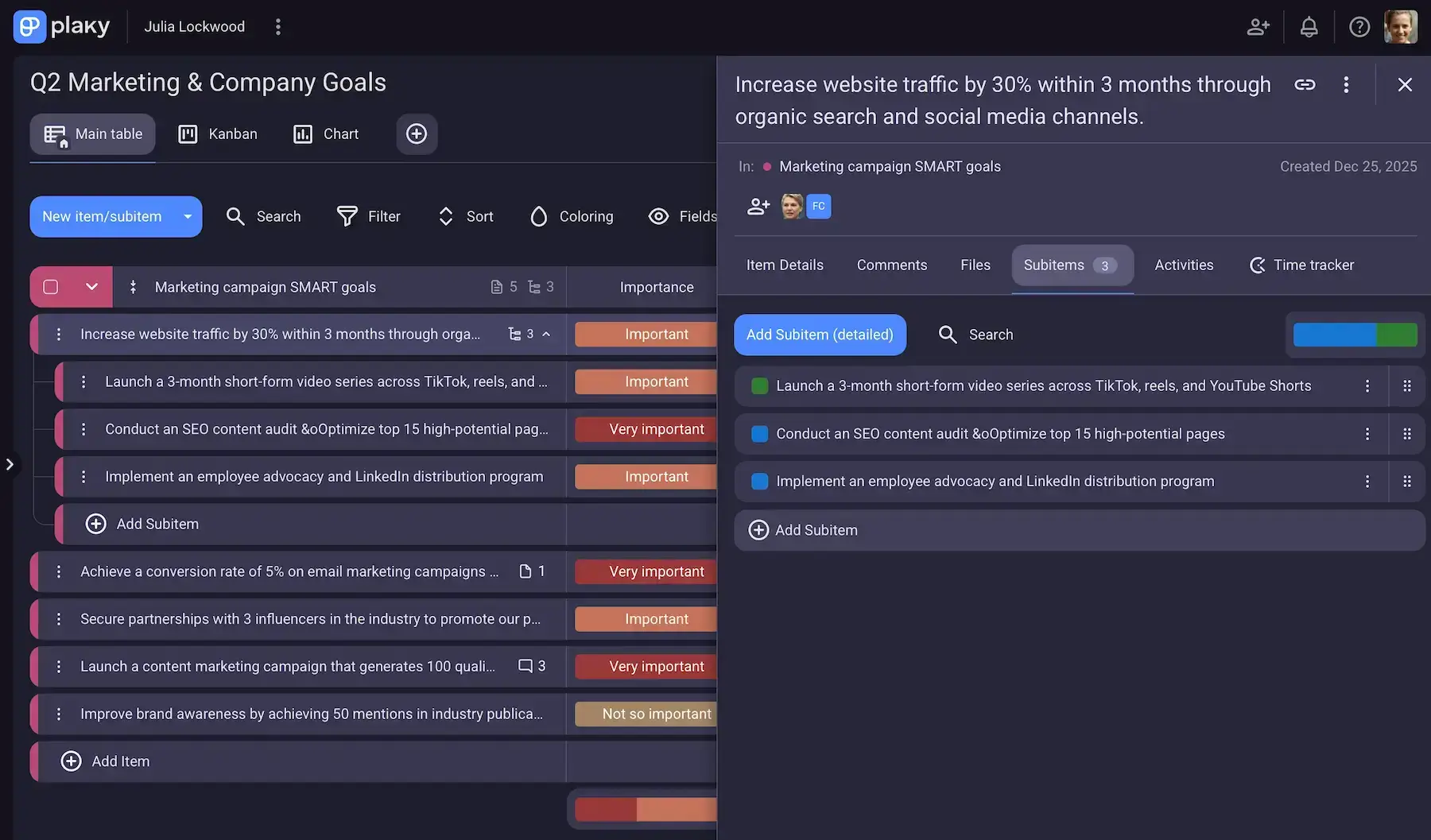This screenshot has width=1431, height=840.
Task: Open Files tab in item panel
Action: pos(975,265)
